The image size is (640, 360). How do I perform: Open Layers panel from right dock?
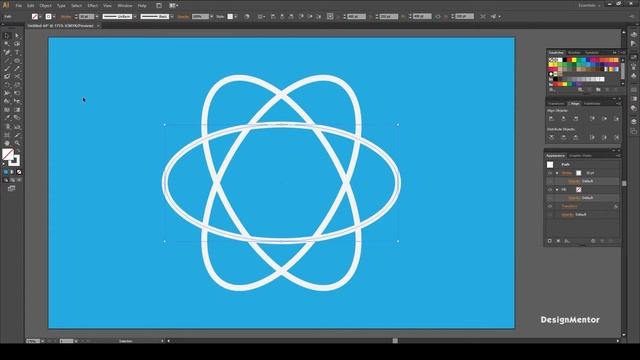pyautogui.click(x=633, y=122)
